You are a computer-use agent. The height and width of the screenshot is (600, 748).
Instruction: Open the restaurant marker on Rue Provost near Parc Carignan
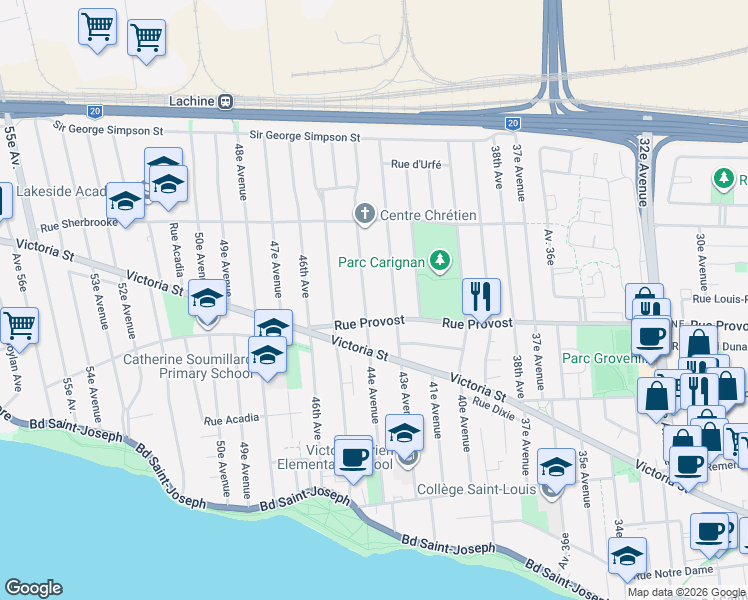481,299
